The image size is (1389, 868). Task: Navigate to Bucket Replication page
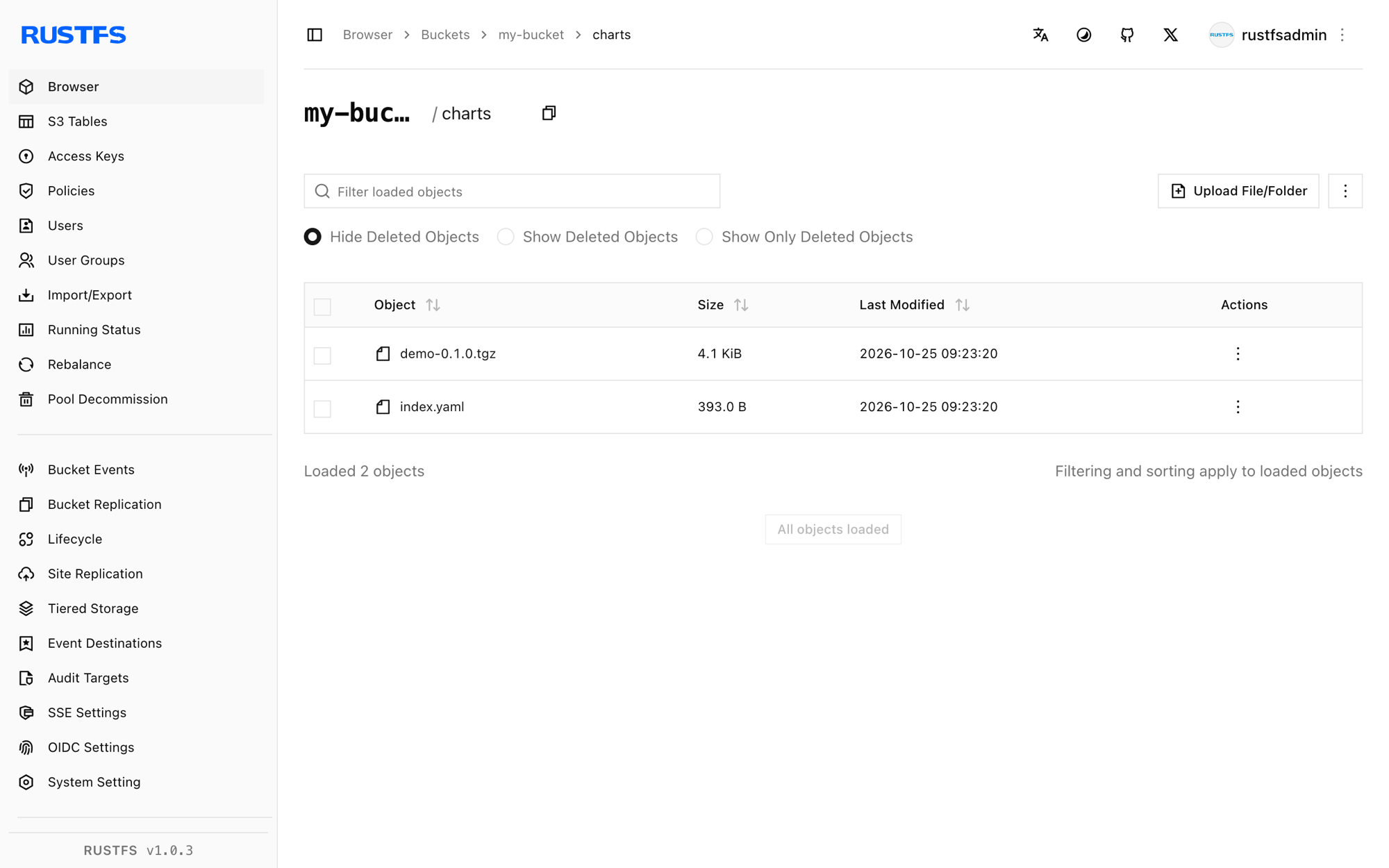(136, 504)
